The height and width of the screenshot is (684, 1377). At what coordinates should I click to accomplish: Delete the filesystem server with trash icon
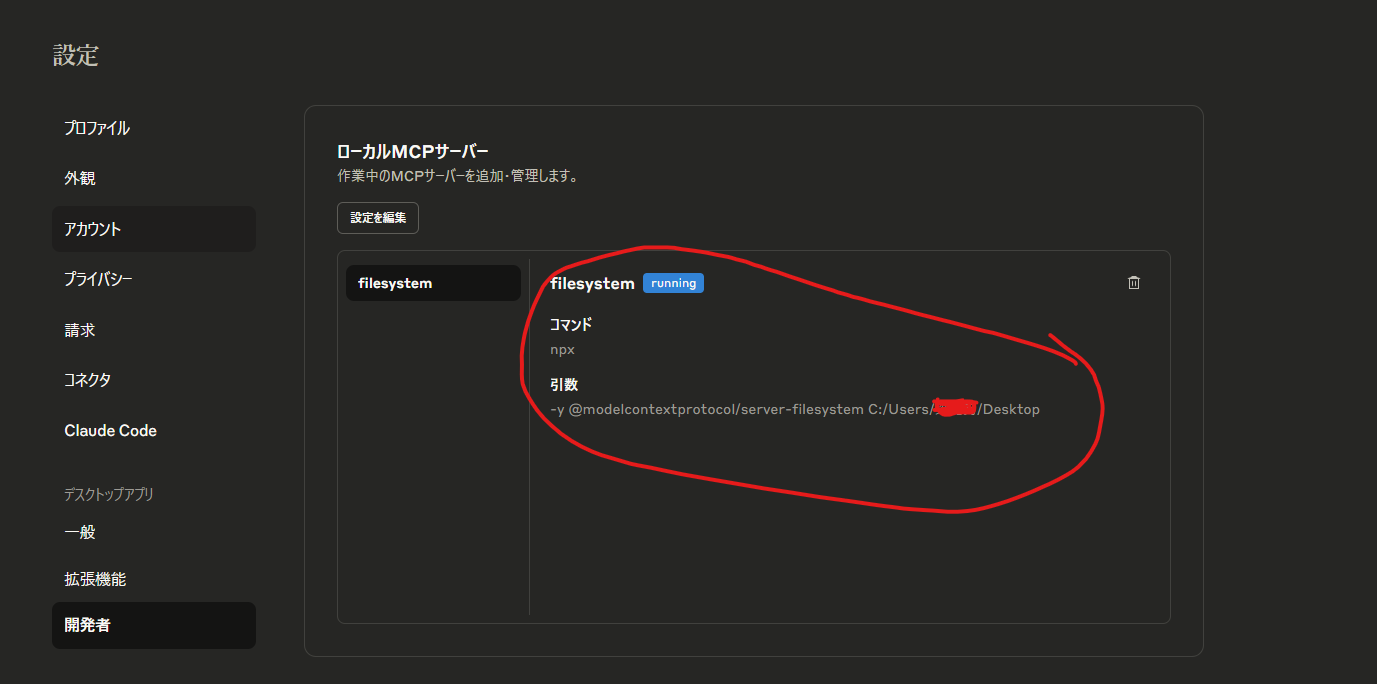click(1133, 283)
